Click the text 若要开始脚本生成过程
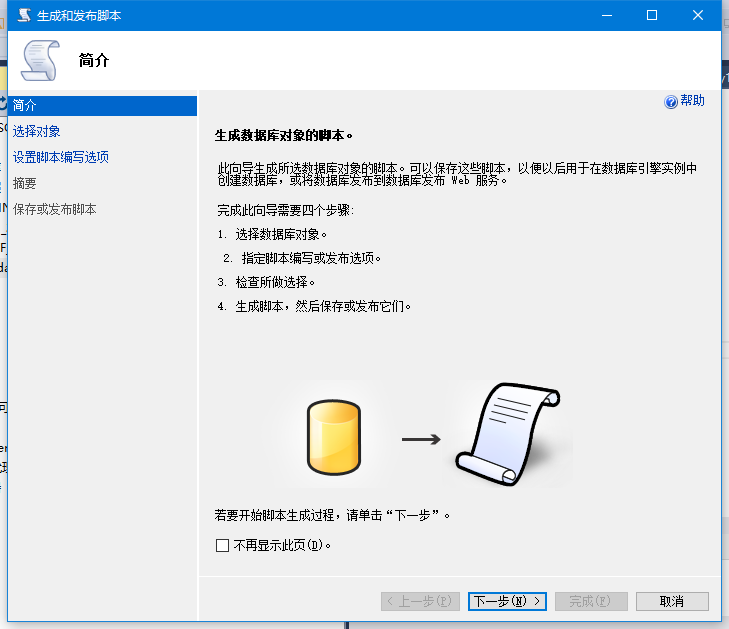The height and width of the screenshot is (629, 729). pos(274,515)
